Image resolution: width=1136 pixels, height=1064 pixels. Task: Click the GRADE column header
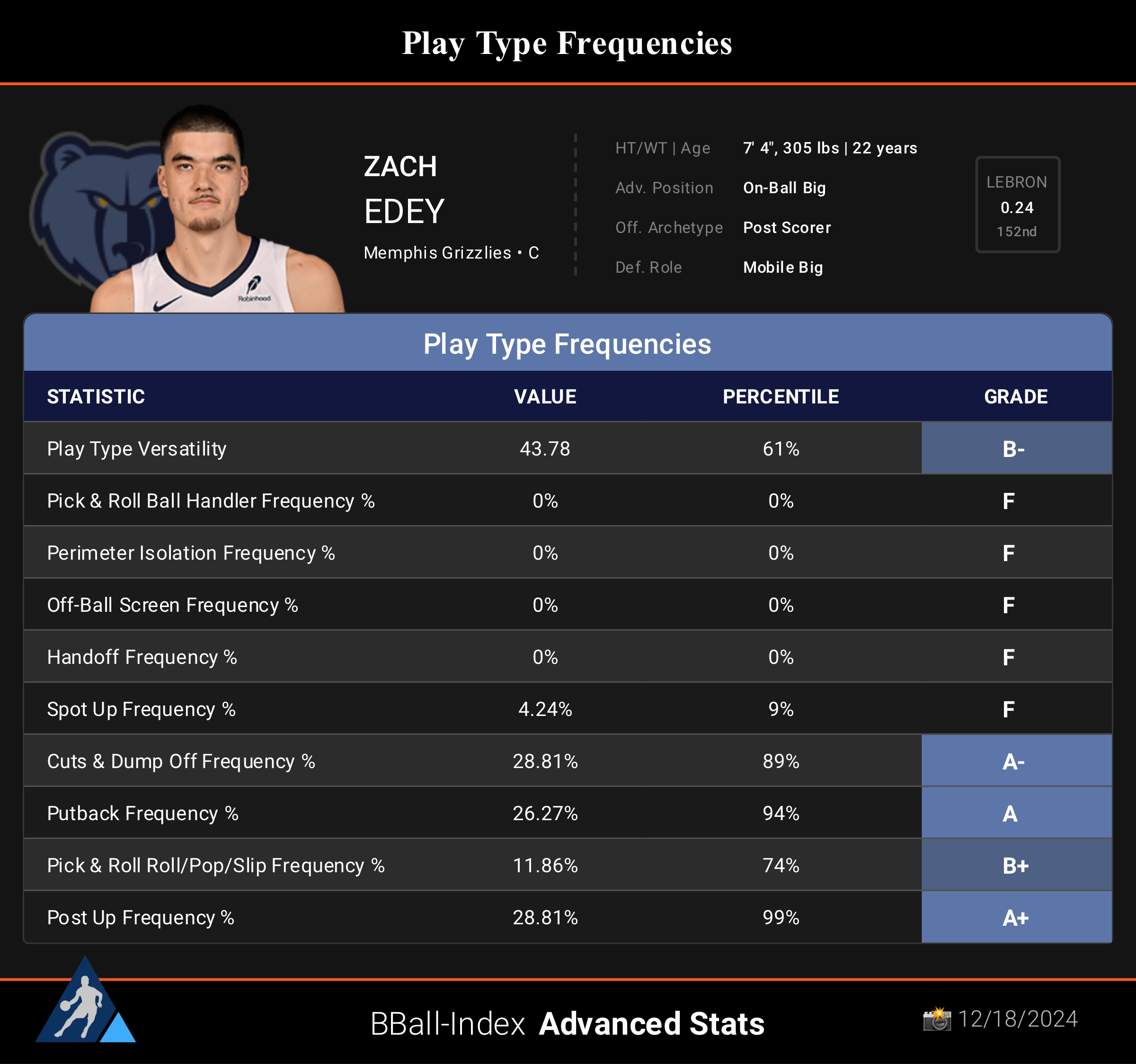(1015, 396)
